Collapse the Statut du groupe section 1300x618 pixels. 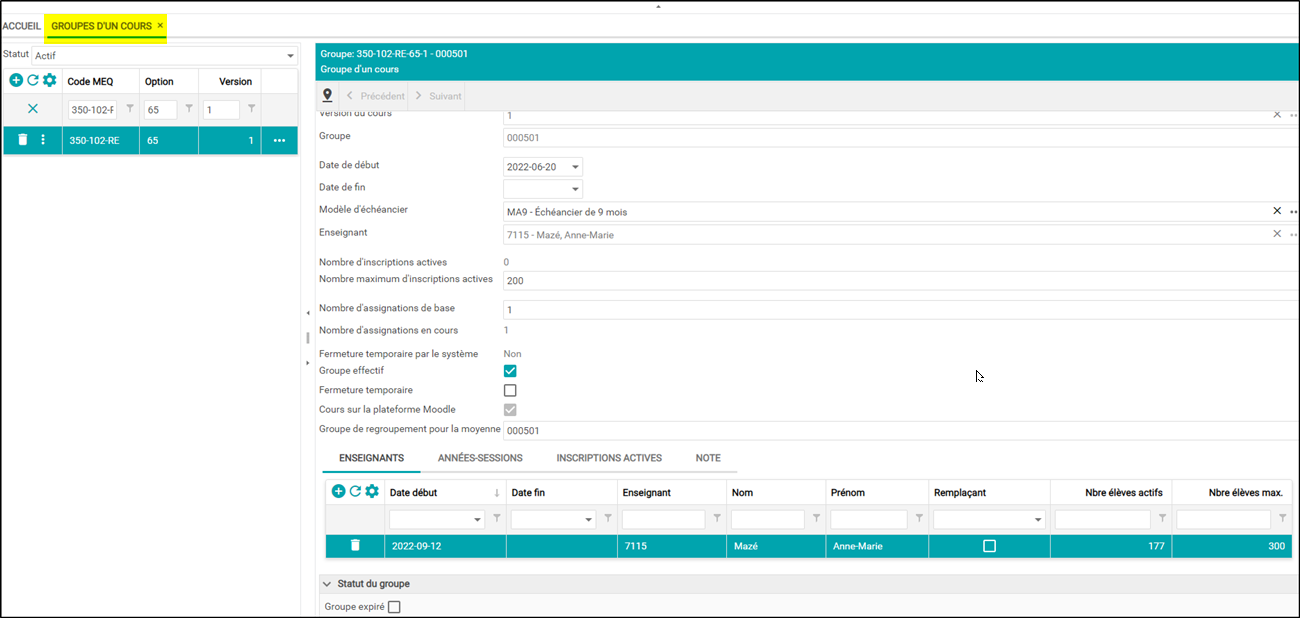pyautogui.click(x=326, y=584)
